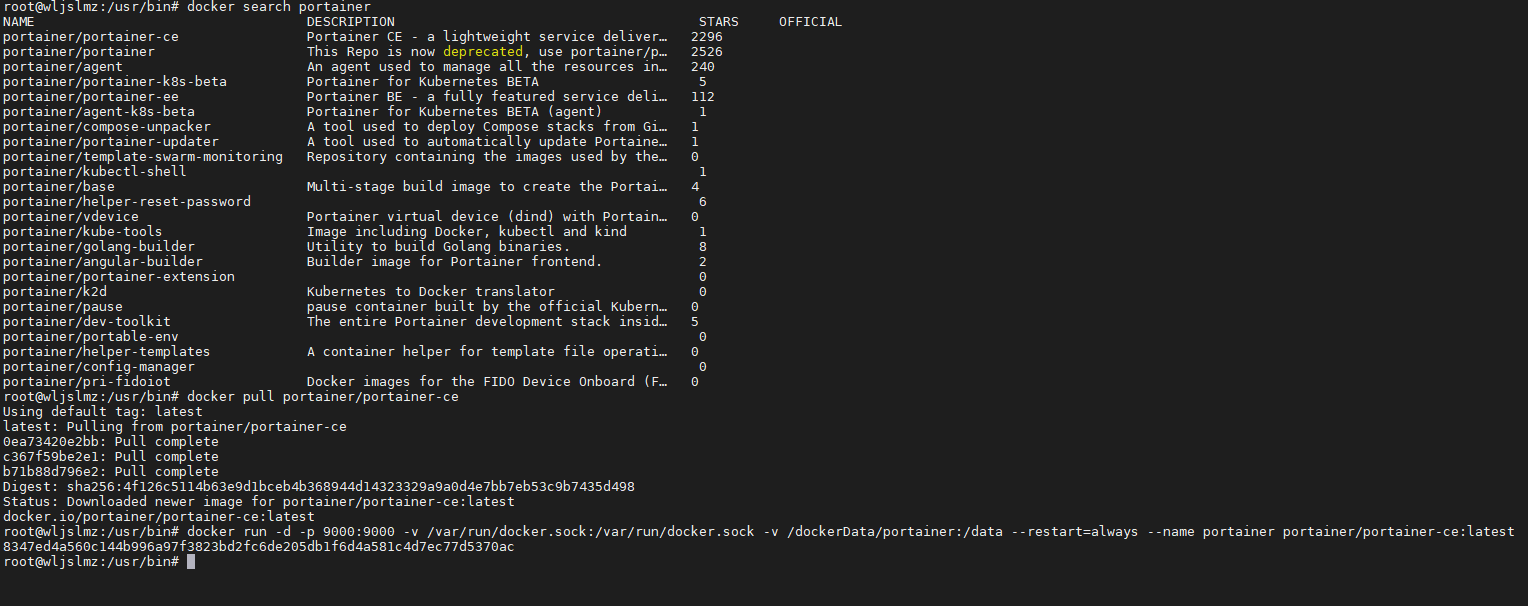Click the STARS column header
This screenshot has width=1528, height=606.
[x=719, y=21]
